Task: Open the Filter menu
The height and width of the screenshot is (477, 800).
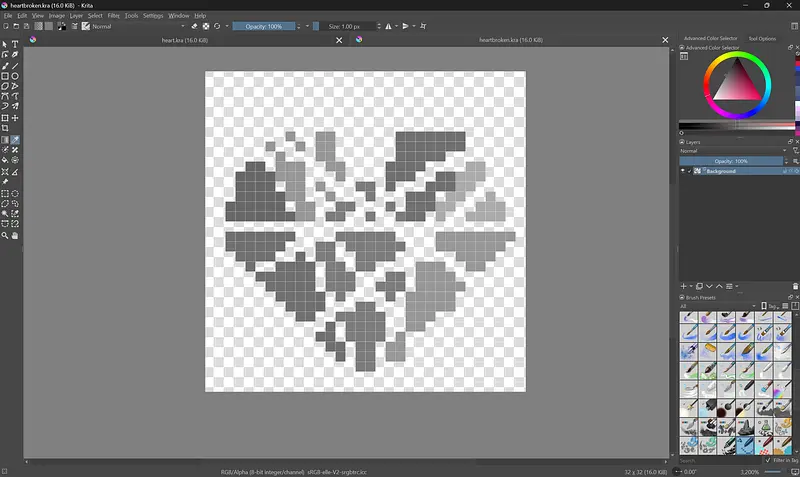Action: click(x=113, y=16)
